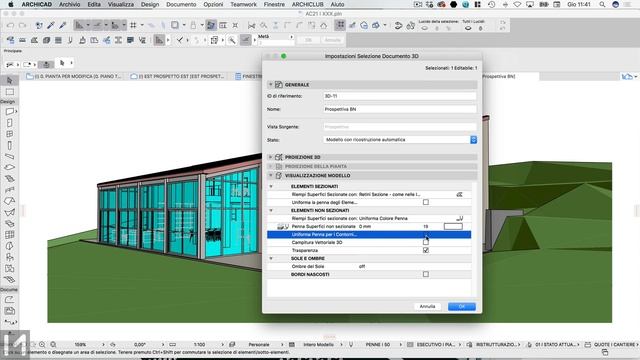Collapse the Elementi Non Sezionati group
This screenshot has height=360, width=640.
[x=271, y=211]
